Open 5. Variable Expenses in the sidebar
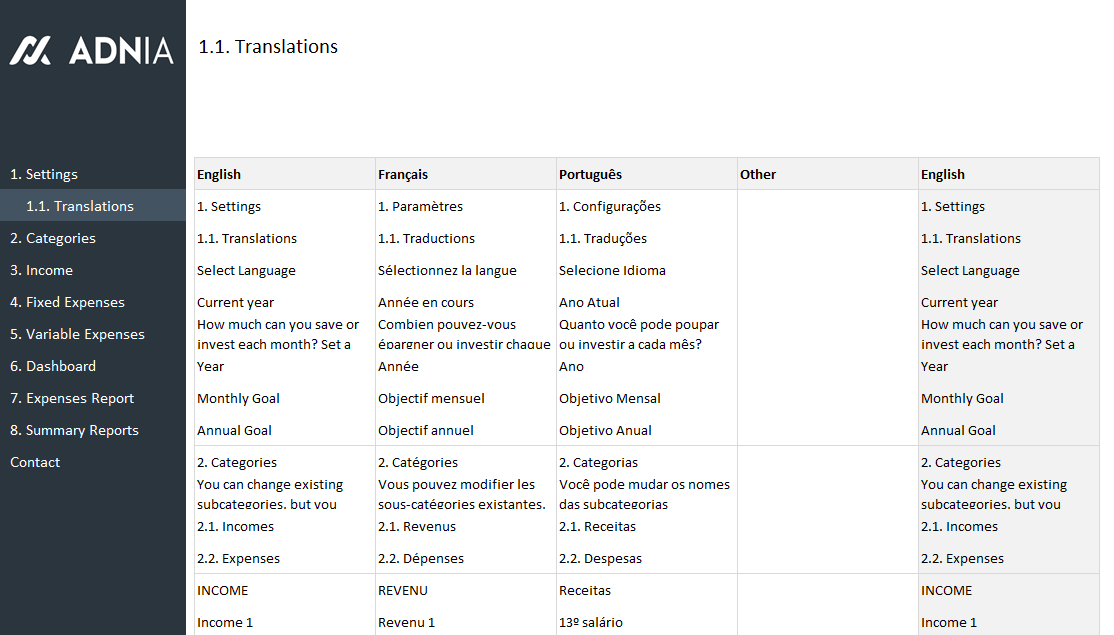Image resolution: width=1114 pixels, height=635 pixels. 77,334
